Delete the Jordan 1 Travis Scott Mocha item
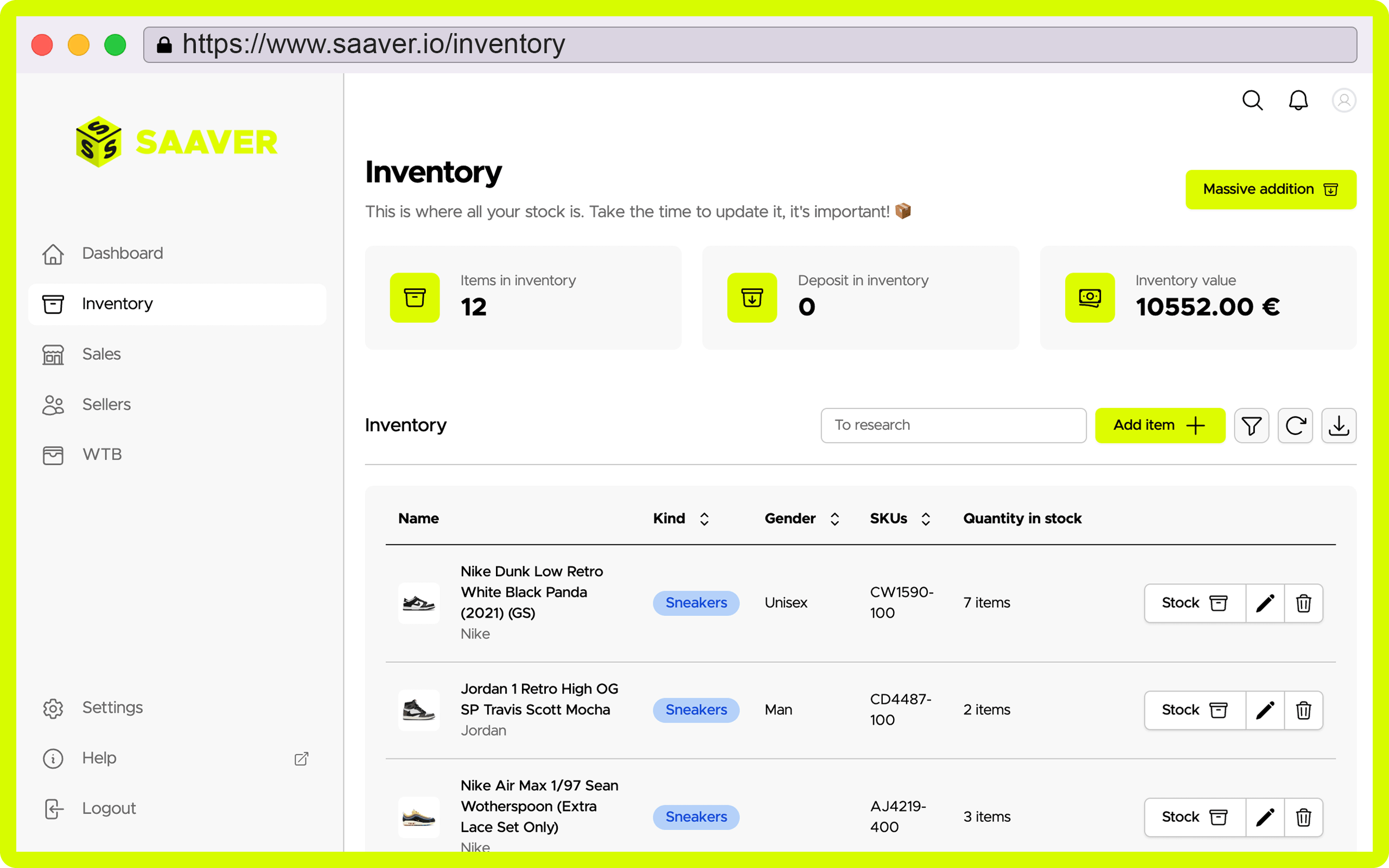The height and width of the screenshot is (868, 1389). coord(1303,710)
